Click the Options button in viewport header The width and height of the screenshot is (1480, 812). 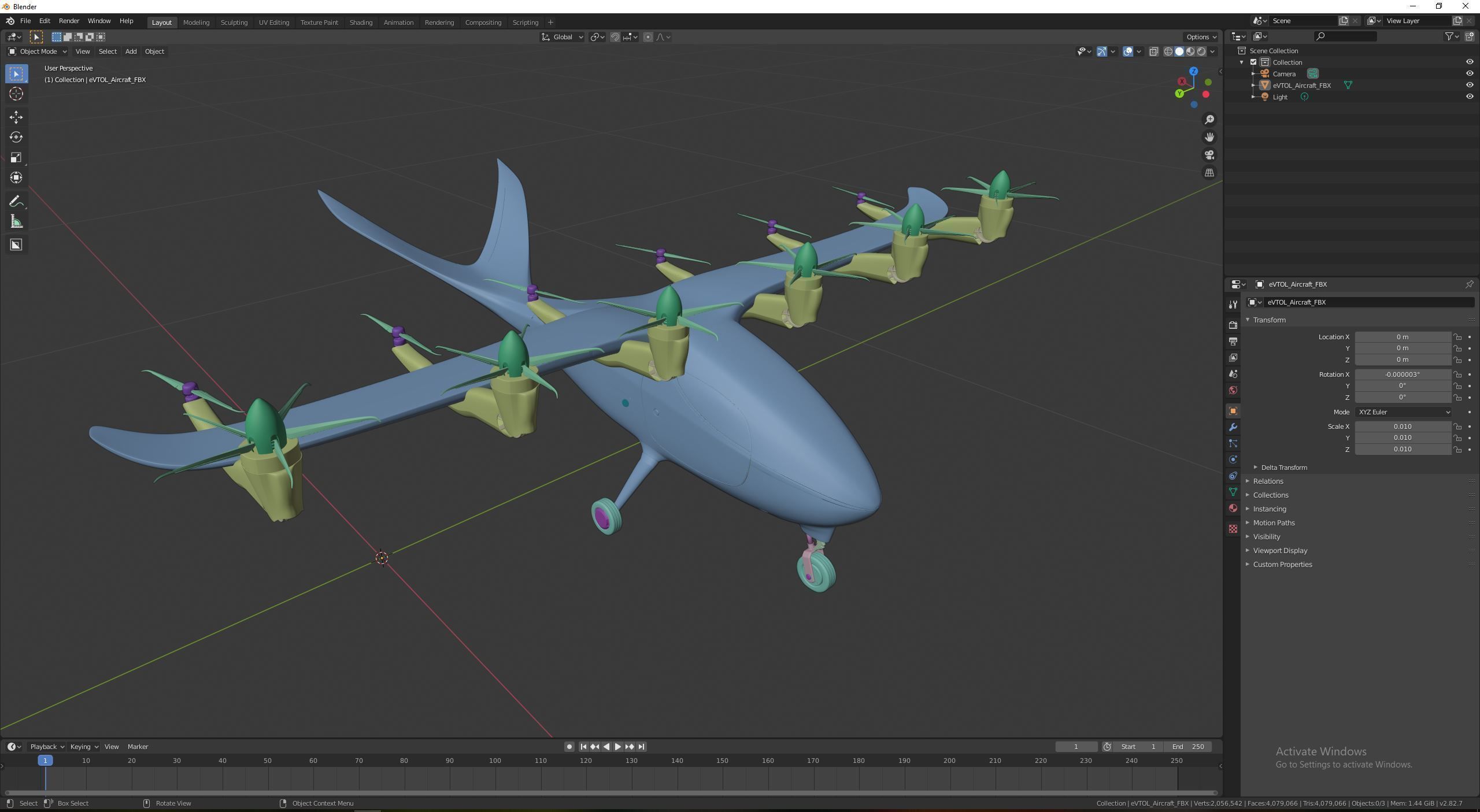tap(1200, 37)
